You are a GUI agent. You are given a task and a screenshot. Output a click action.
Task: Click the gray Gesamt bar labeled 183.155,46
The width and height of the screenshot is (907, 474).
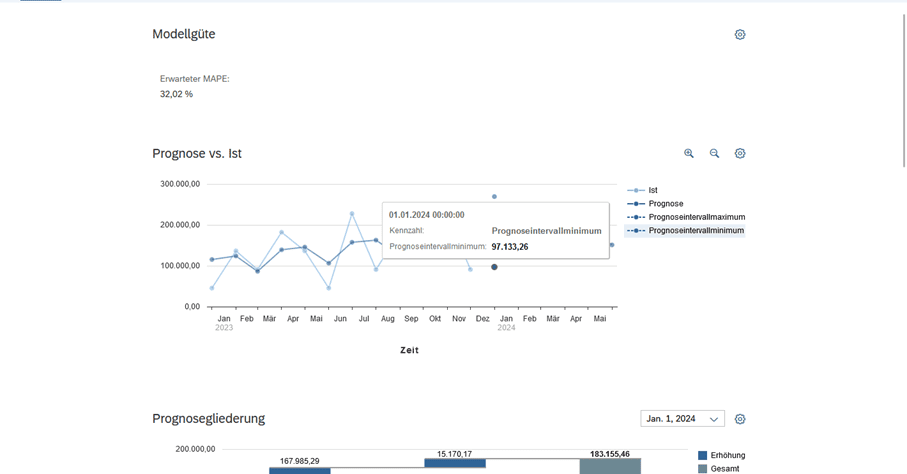[x=610, y=467]
